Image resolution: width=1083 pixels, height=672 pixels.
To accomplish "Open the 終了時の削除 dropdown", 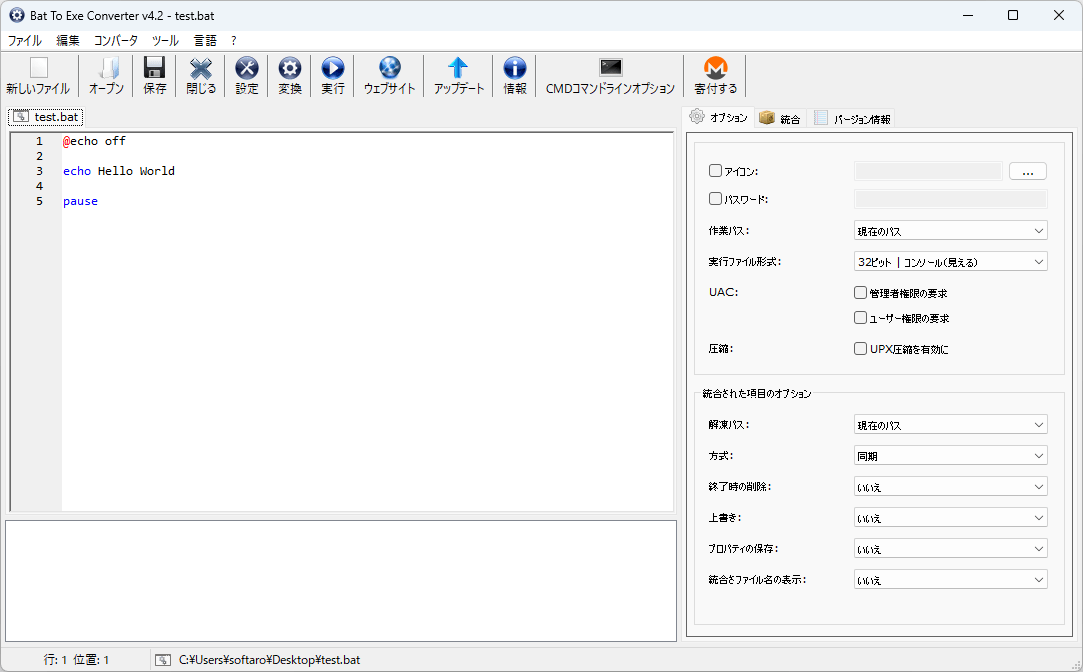I will (950, 487).
